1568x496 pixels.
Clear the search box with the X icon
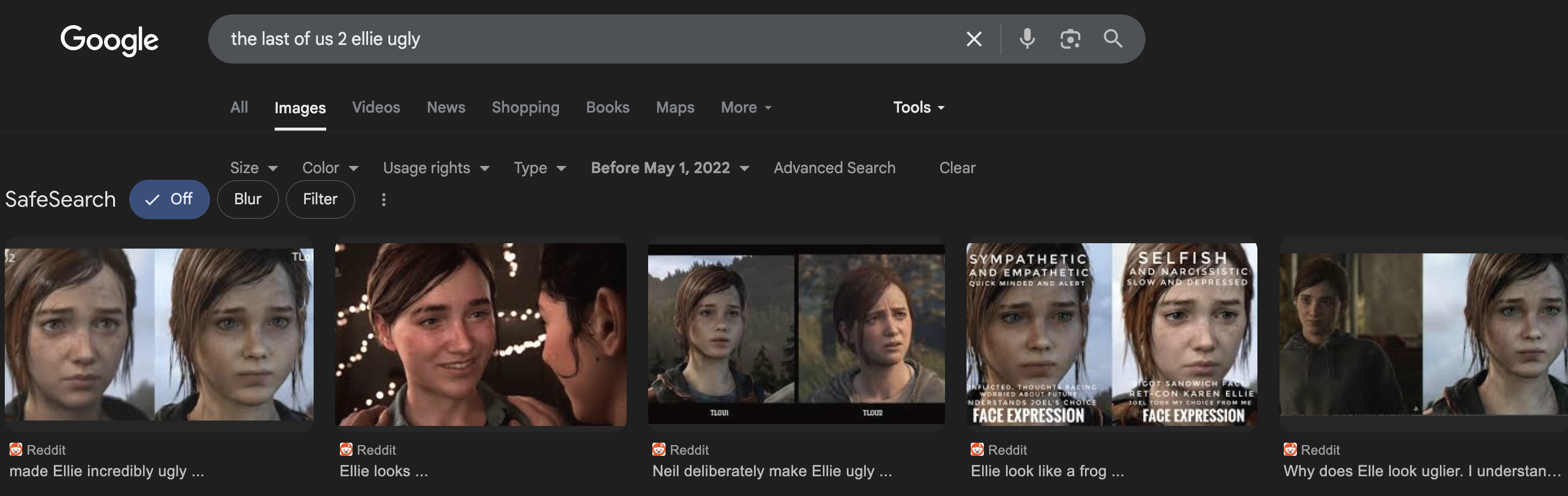[974, 39]
